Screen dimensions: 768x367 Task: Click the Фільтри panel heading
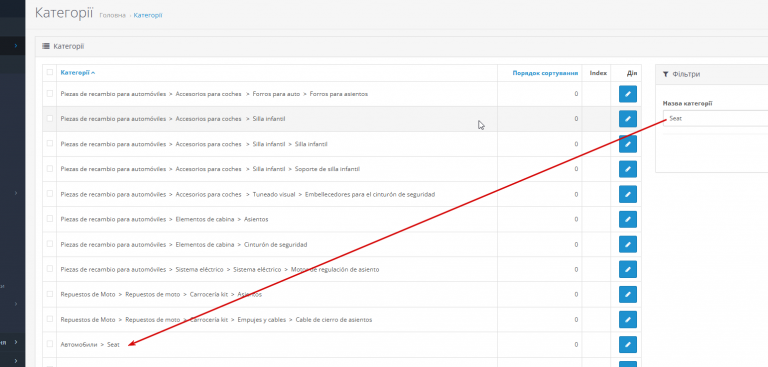[686, 74]
